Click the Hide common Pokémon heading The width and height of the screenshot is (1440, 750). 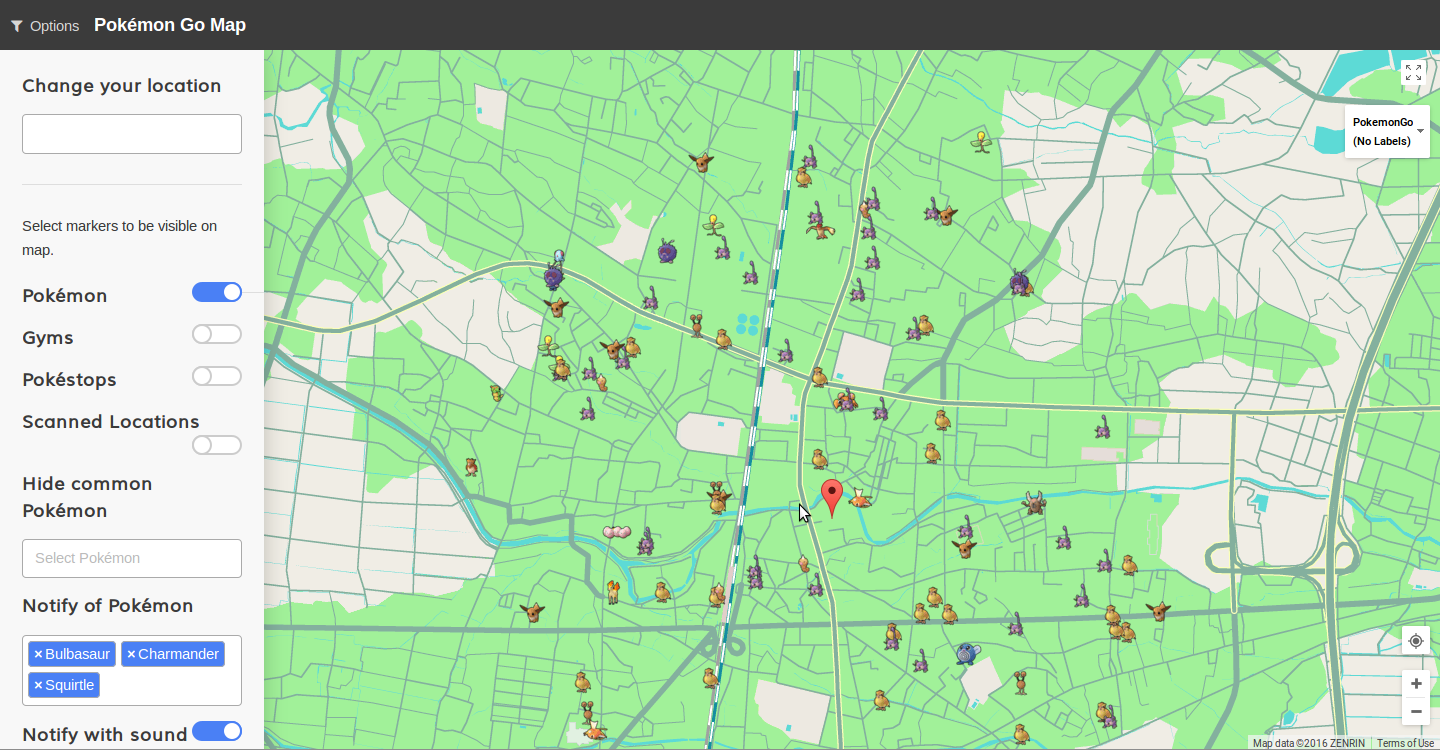(x=87, y=497)
